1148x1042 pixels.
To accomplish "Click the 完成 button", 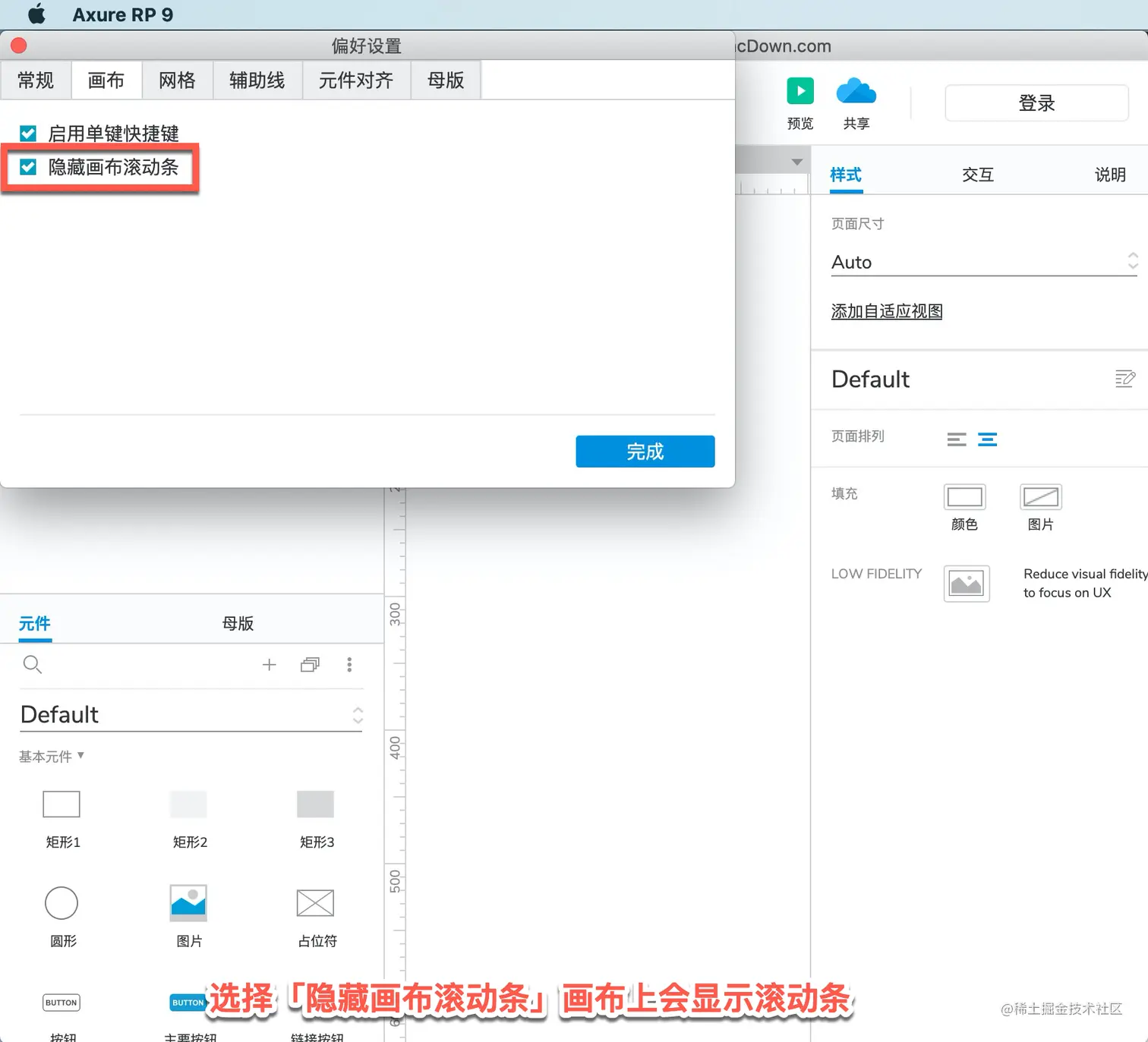I will tap(645, 452).
